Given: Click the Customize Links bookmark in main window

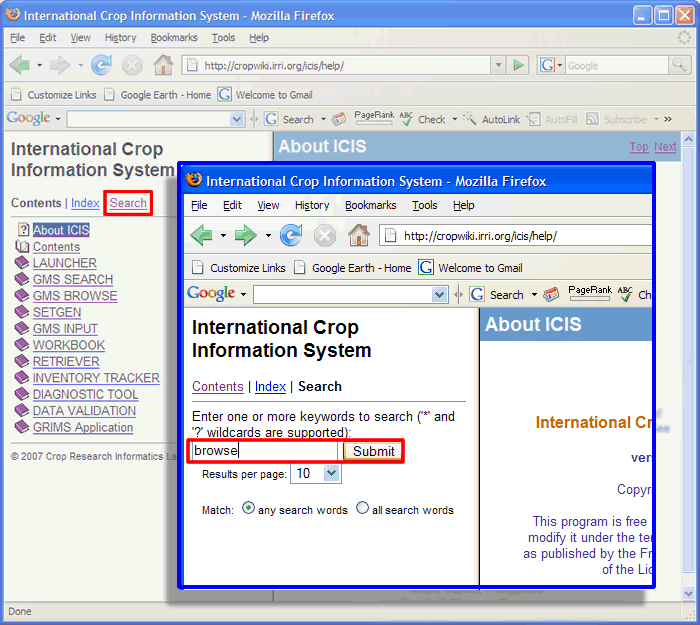Looking at the screenshot, I should [54, 95].
